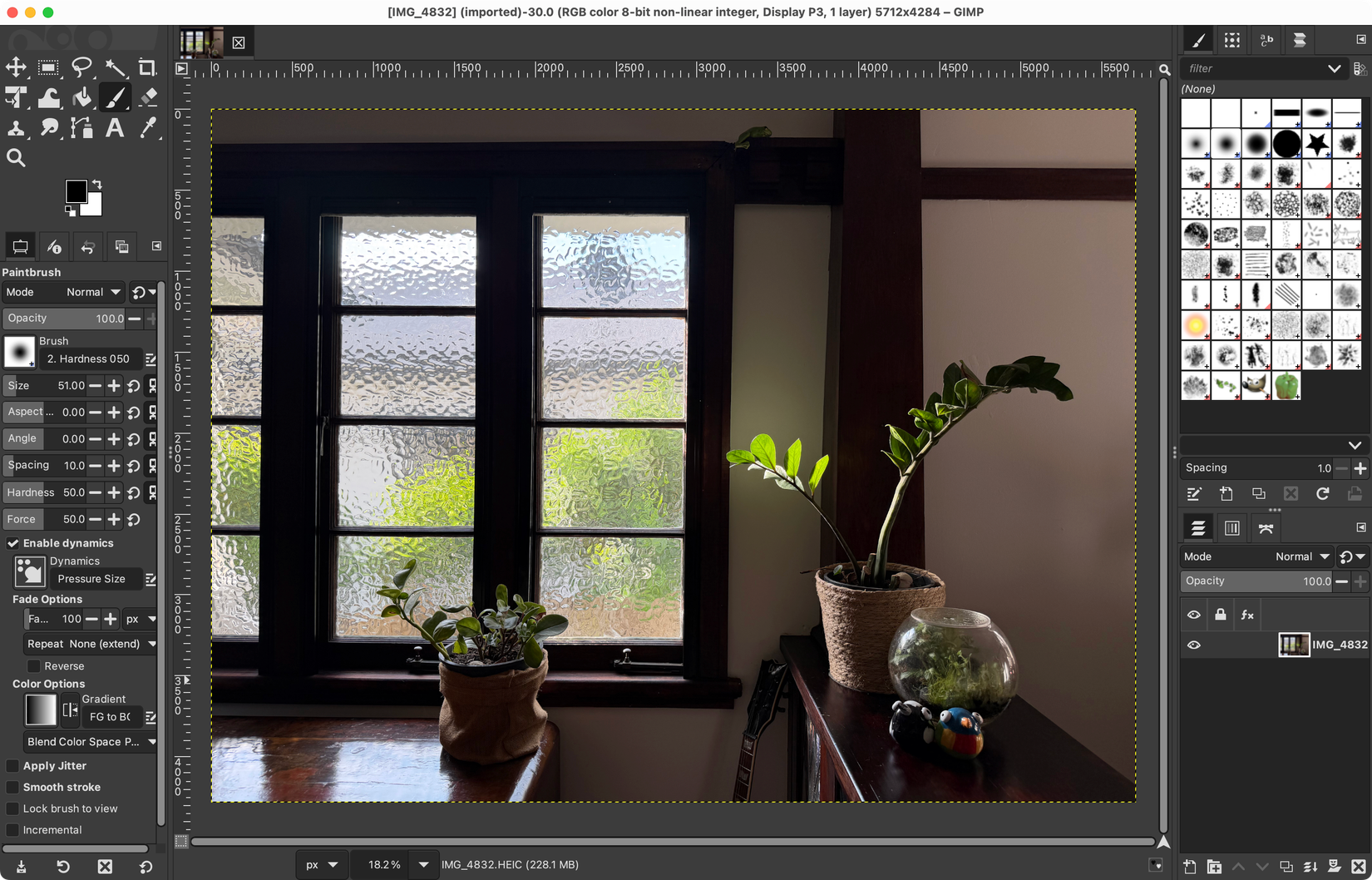
Task: Activate the Crop tool
Action: pyautogui.click(x=148, y=67)
